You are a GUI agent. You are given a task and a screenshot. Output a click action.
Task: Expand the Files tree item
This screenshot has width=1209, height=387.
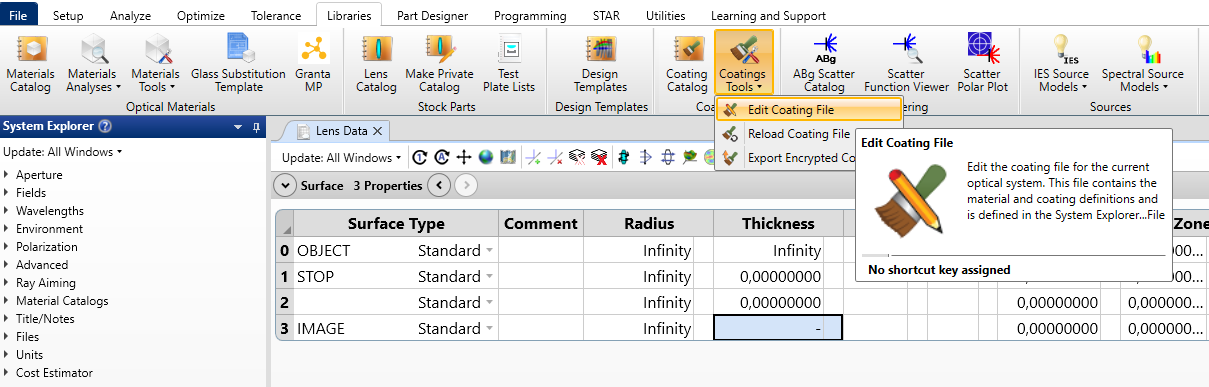click(x=7, y=337)
